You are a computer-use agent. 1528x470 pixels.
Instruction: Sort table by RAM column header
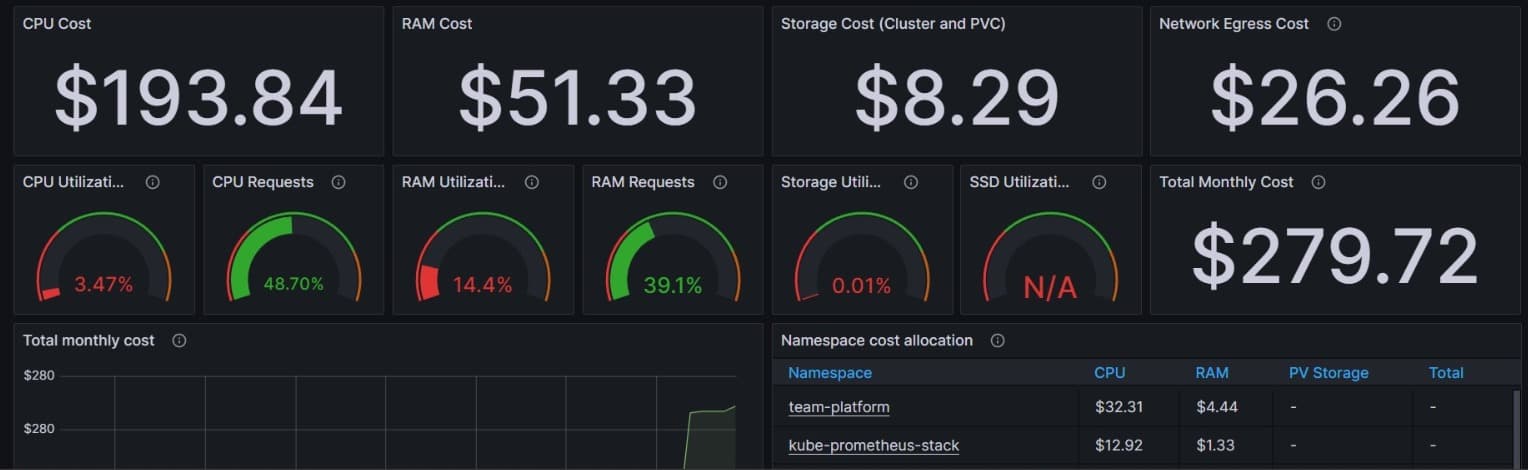1211,373
